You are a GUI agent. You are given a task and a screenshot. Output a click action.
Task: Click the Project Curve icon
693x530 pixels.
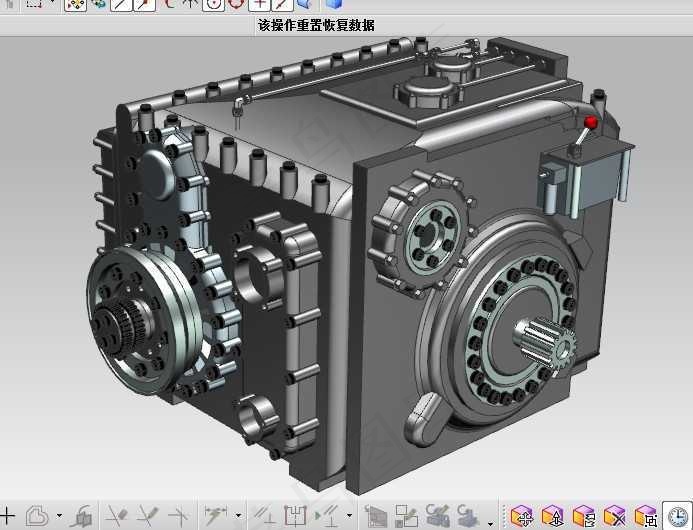(82, 515)
